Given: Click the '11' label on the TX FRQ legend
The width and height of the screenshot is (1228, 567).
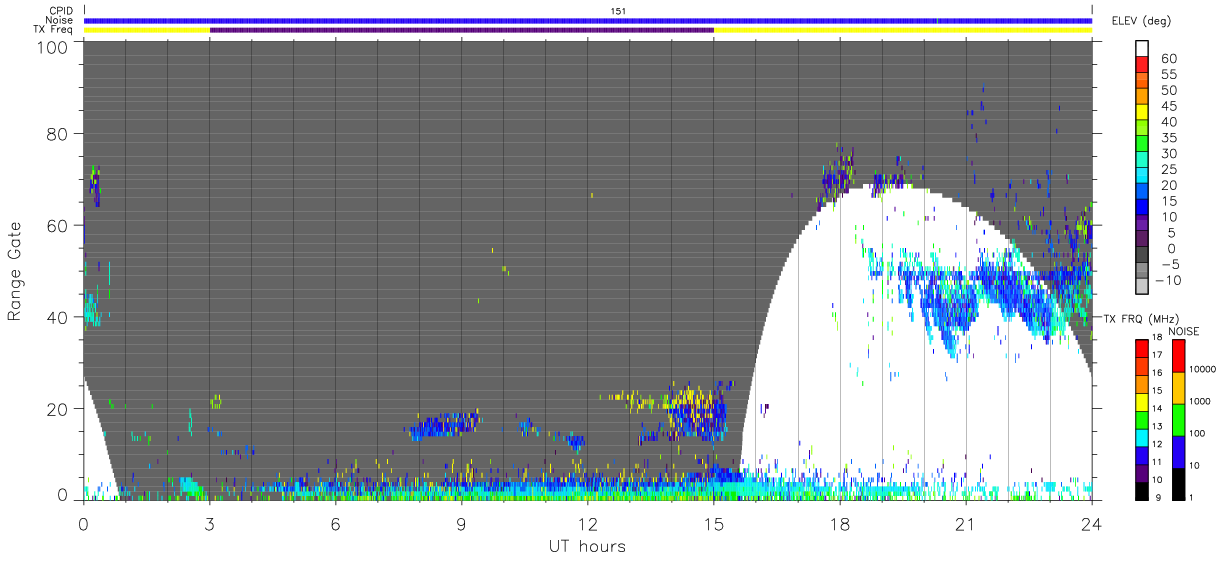Looking at the screenshot, I should pos(1159,461).
